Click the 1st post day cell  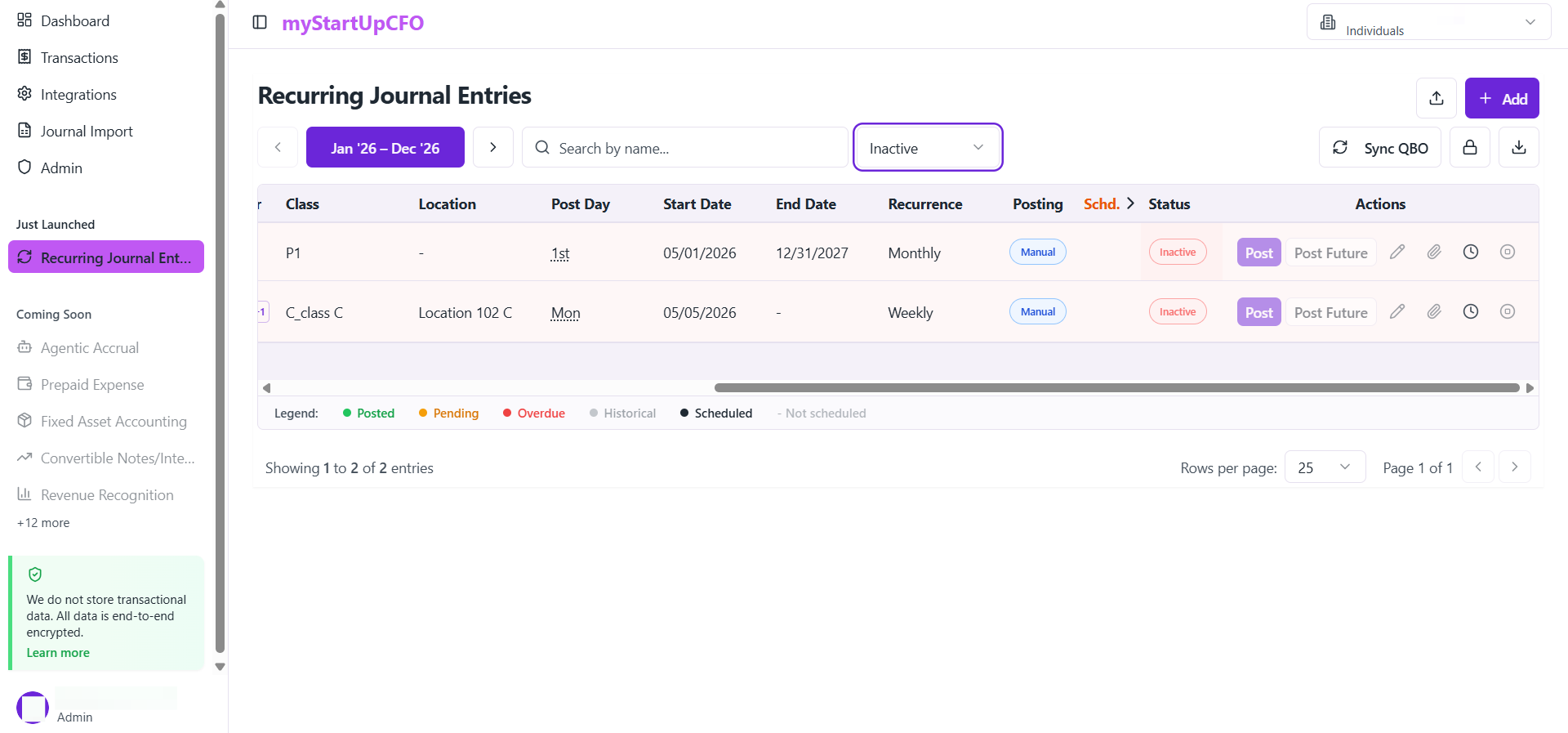pos(560,253)
